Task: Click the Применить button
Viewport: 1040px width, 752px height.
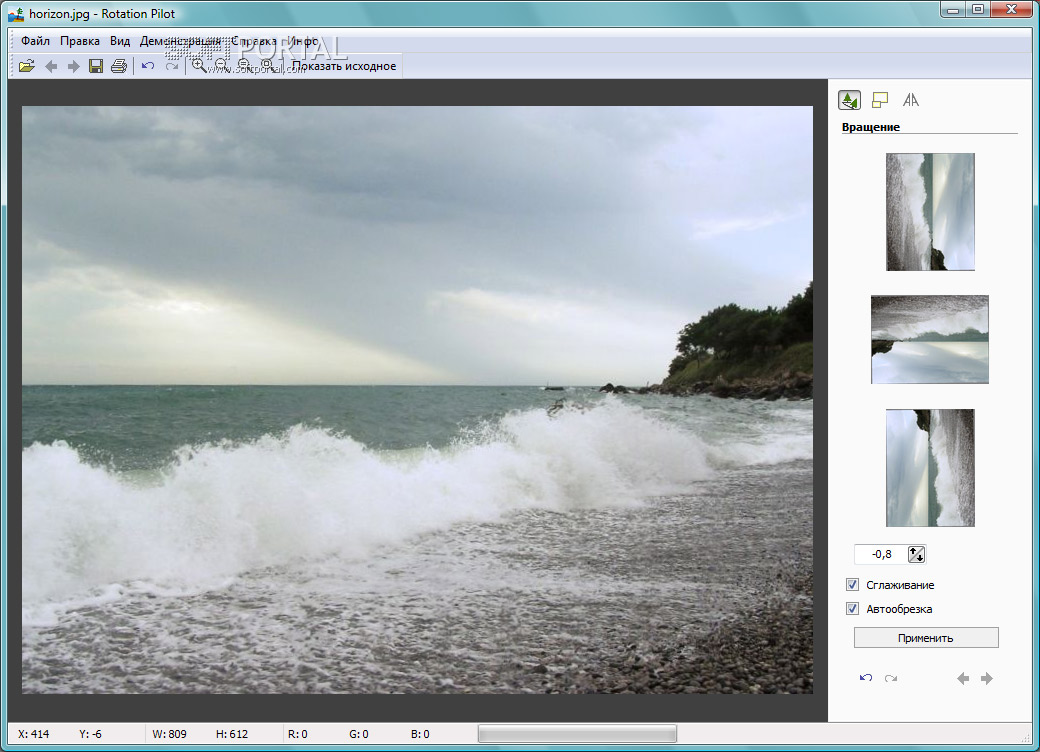Action: pos(926,638)
